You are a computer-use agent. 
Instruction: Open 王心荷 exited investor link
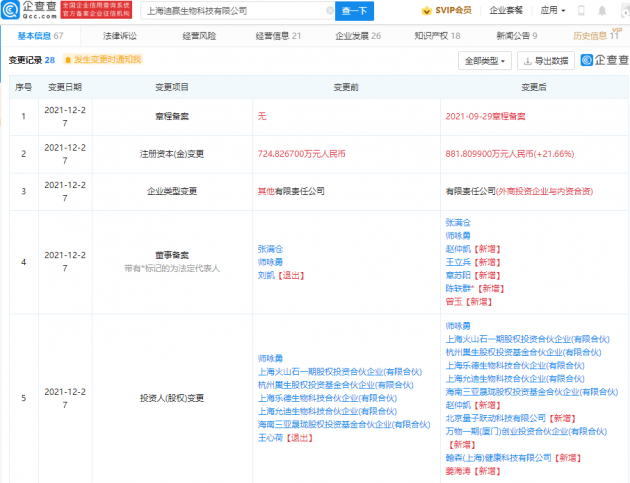click(x=270, y=438)
